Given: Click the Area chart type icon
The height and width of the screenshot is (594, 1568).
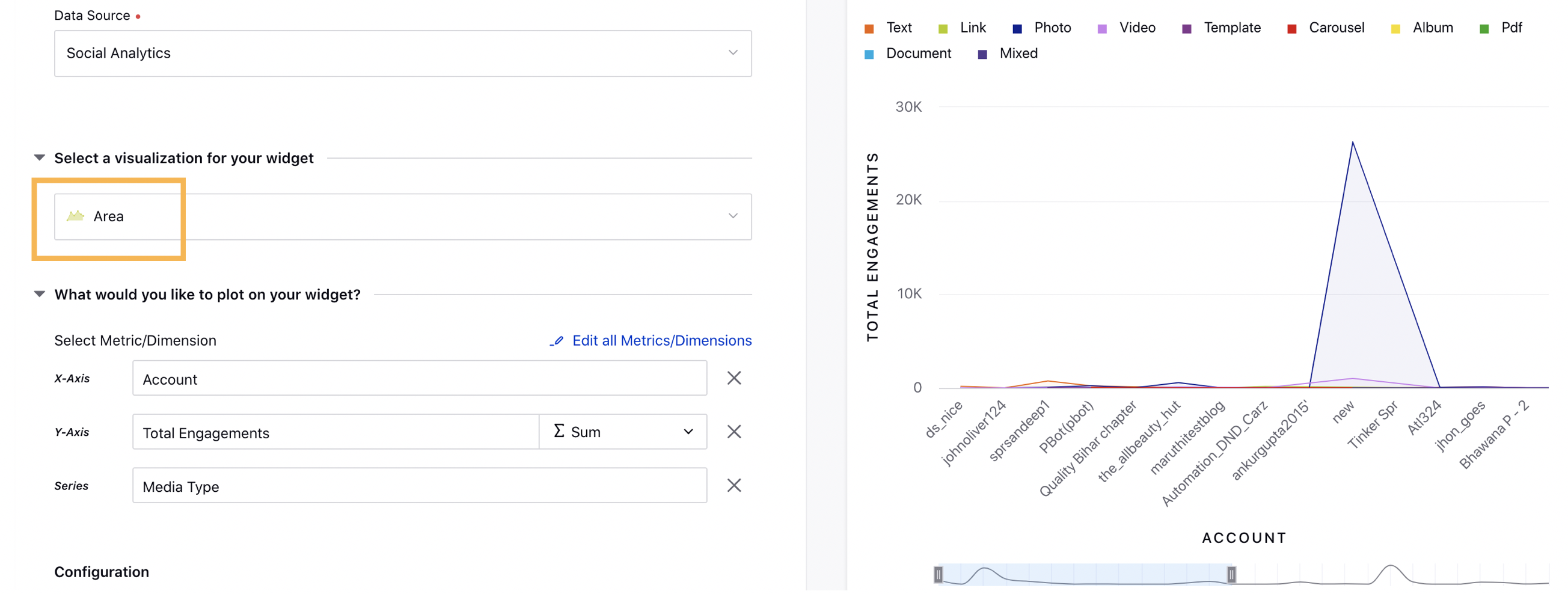Looking at the screenshot, I should pos(76,216).
